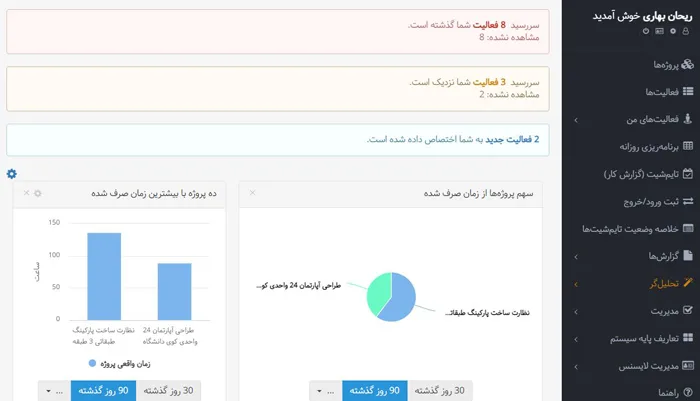700x401 pixels.
Task: Click the فعالیت‌ها list icon
Action: (688, 92)
